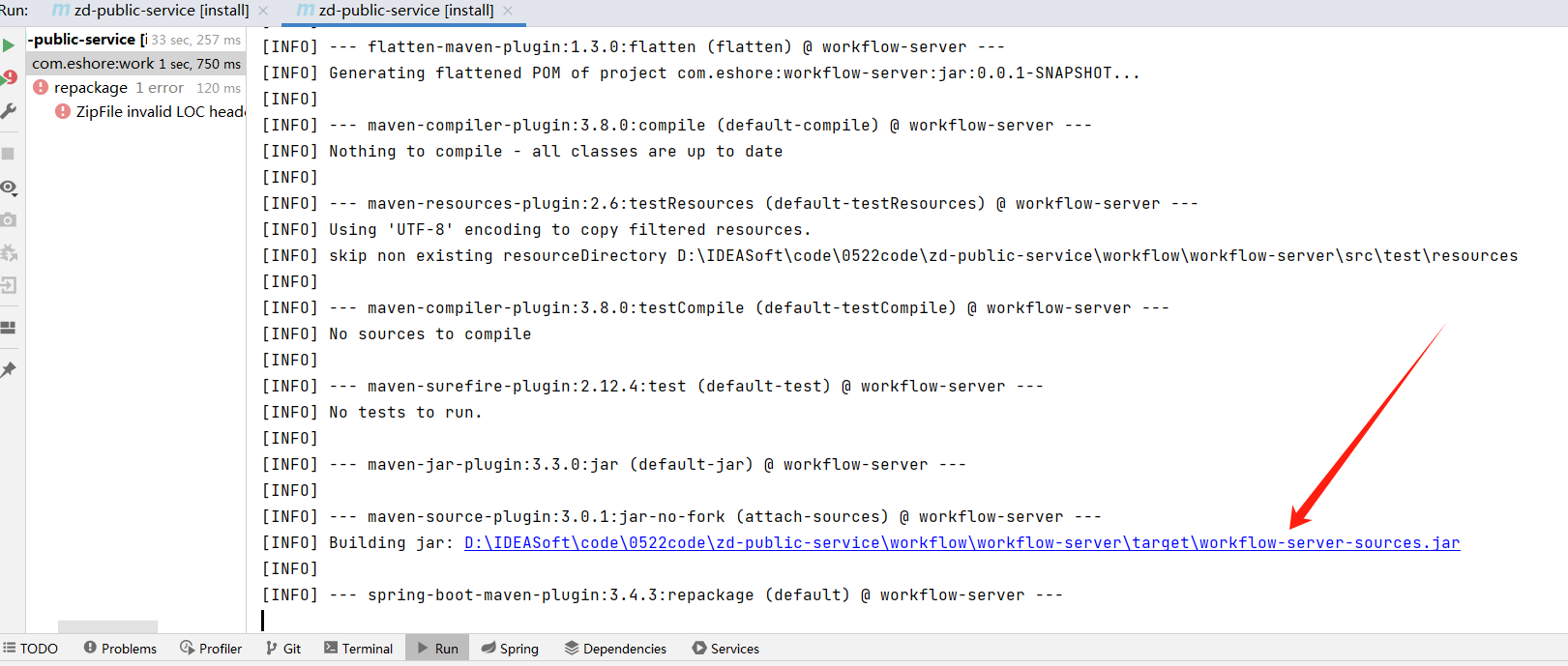Viewport: 1568px width, 666px height.
Task: Open the Git tool window
Action: (x=283, y=649)
